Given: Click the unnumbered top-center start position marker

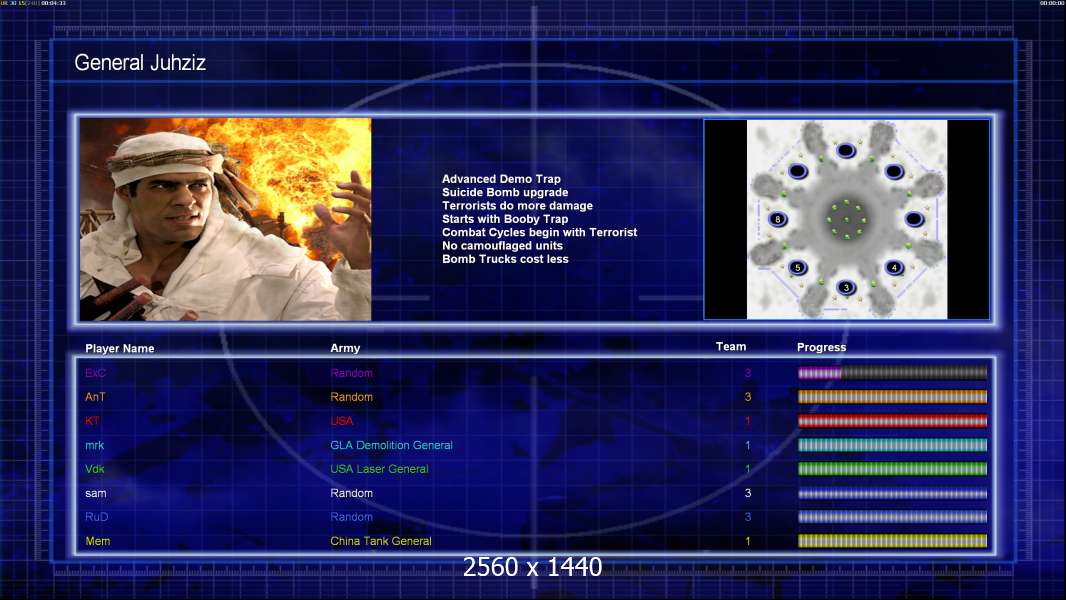Looking at the screenshot, I should (x=846, y=151).
